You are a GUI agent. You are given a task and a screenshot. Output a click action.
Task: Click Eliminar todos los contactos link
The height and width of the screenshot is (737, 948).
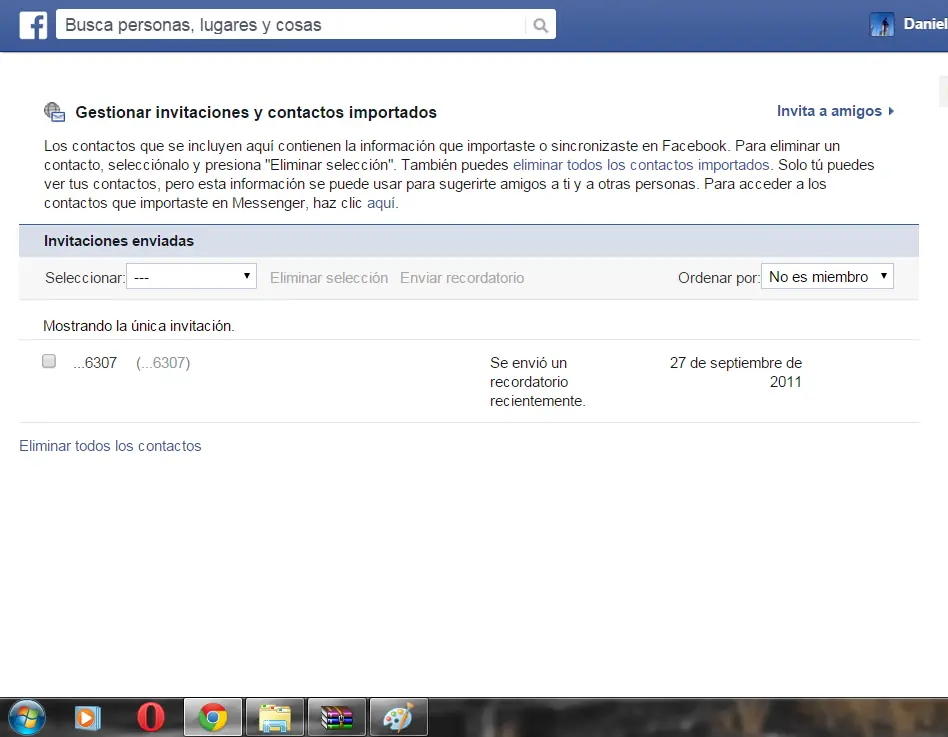tap(110, 446)
